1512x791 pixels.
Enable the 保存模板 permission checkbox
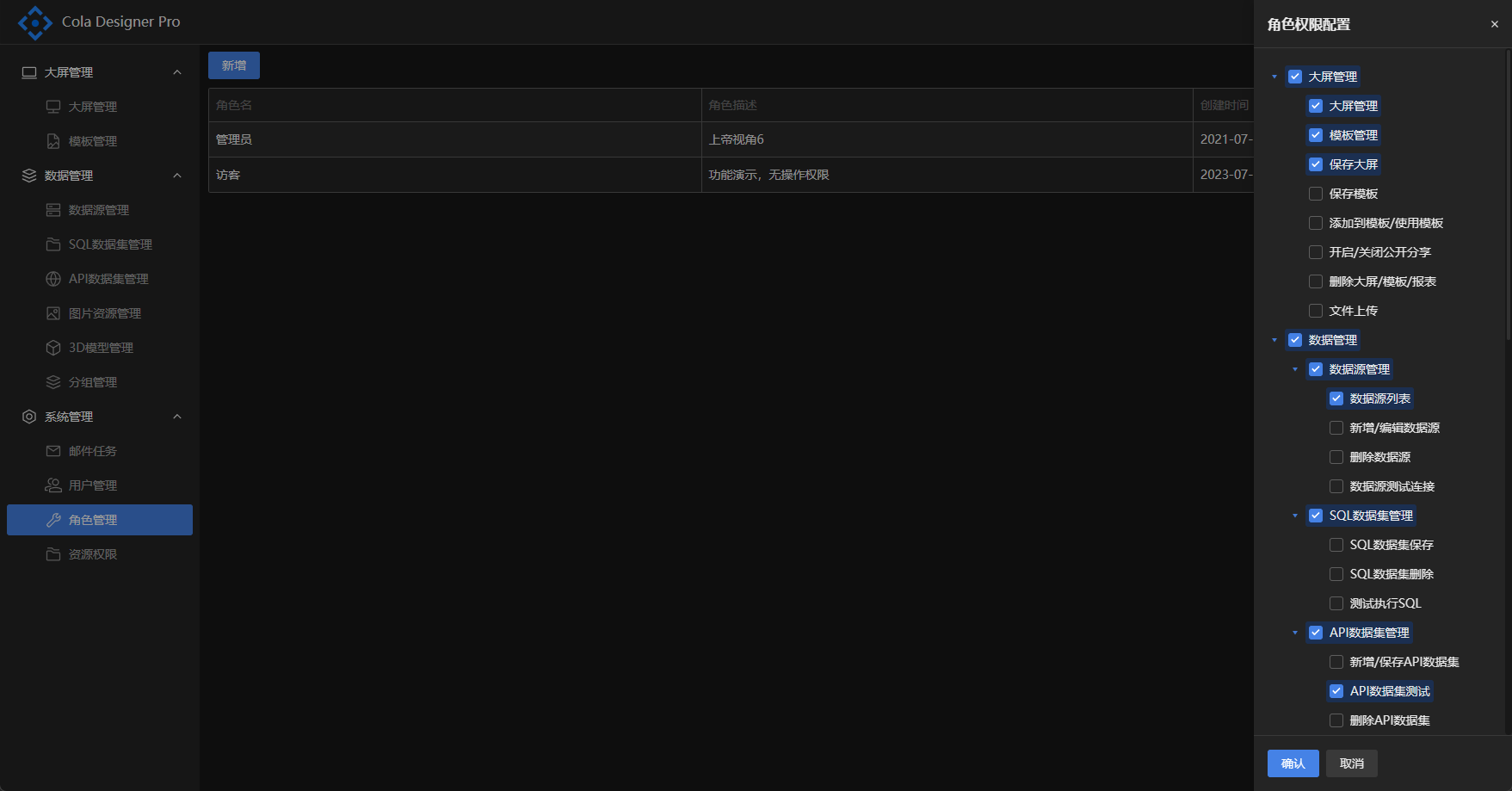[1316, 194]
